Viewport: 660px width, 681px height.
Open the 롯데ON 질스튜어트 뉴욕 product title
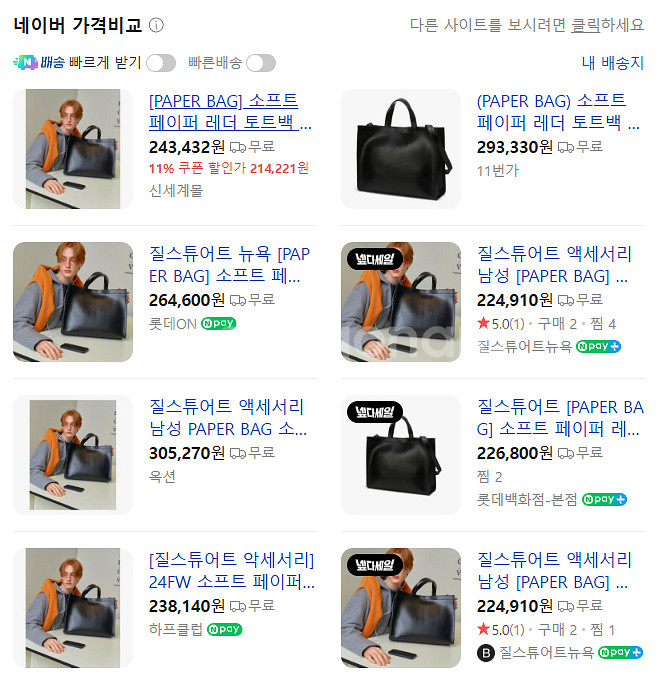point(229,264)
